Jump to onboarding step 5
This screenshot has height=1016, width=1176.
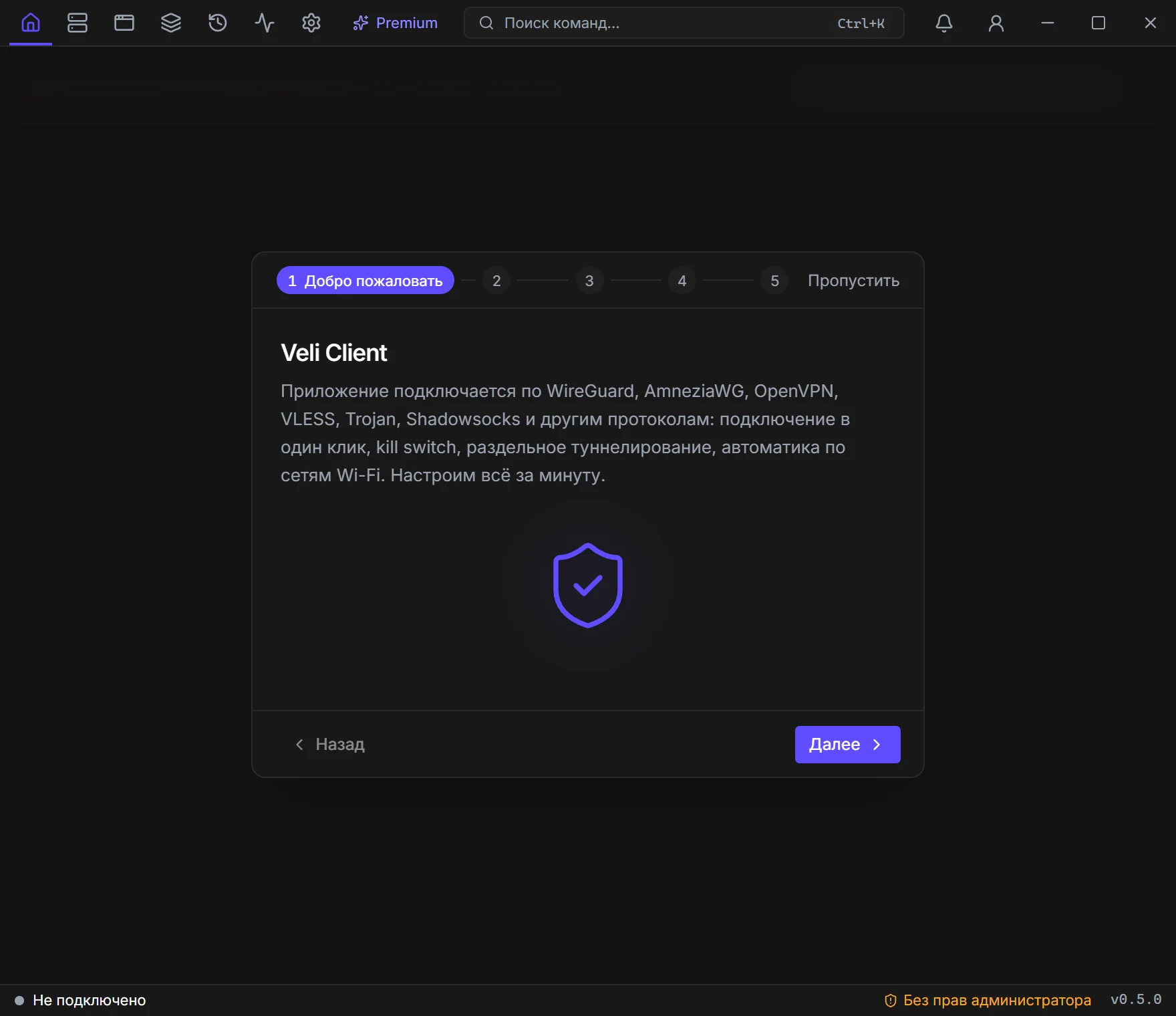pyautogui.click(x=774, y=281)
